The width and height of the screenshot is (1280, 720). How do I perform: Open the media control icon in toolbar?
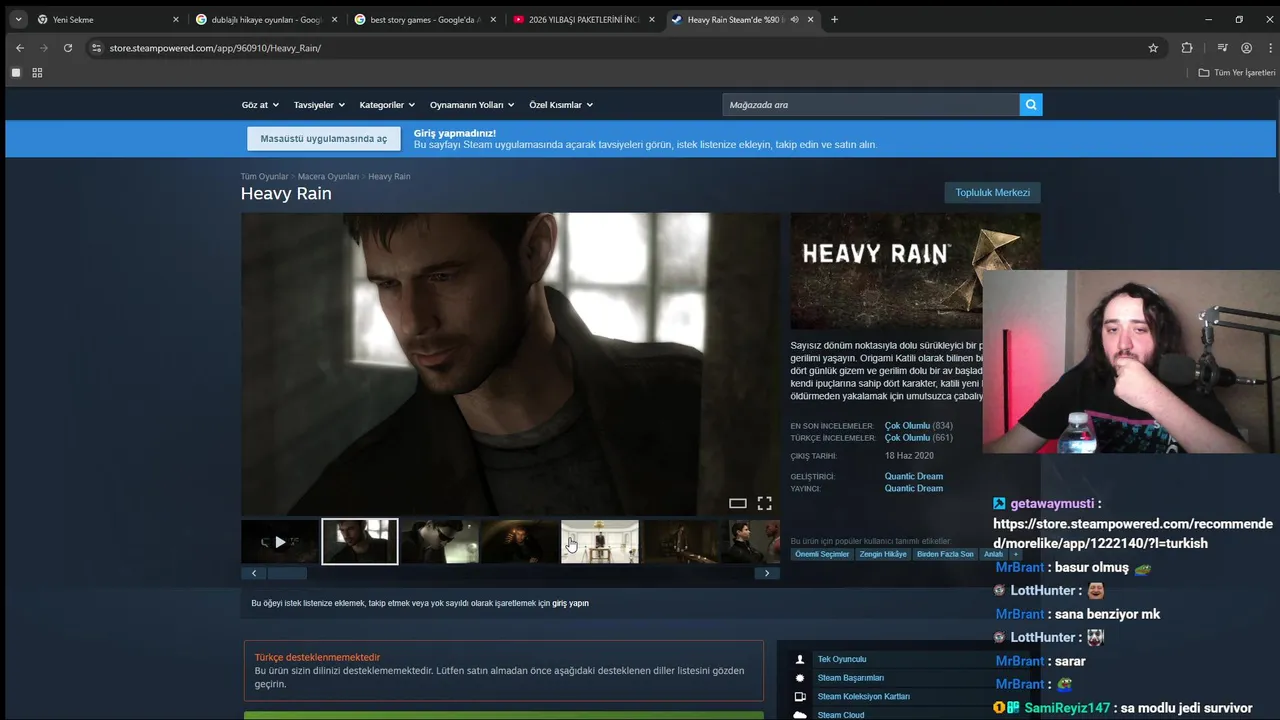(x=1222, y=48)
